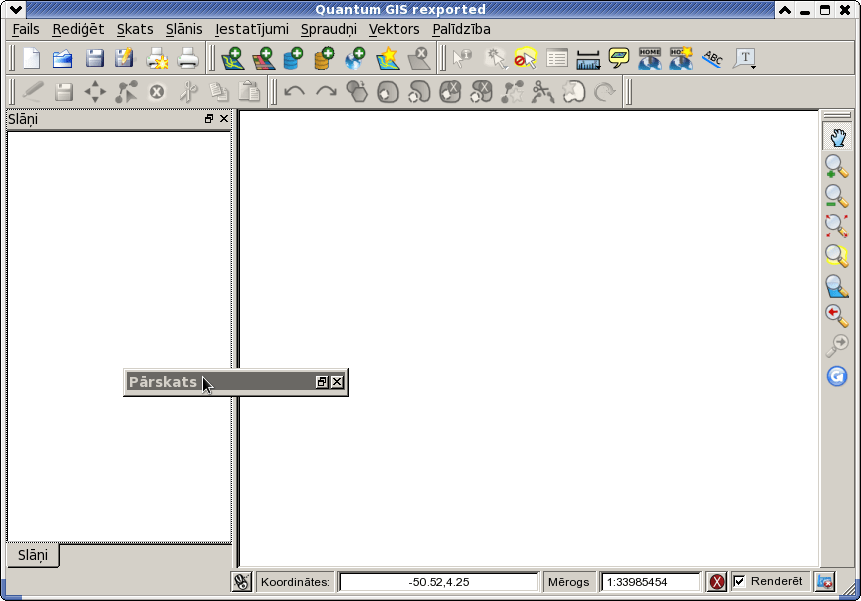Open new print composer icon with star
861x601 pixels.
[157, 59]
